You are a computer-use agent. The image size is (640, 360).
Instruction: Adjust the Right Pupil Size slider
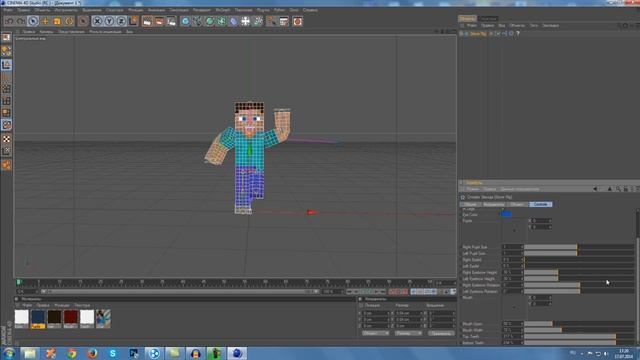tap(579, 247)
